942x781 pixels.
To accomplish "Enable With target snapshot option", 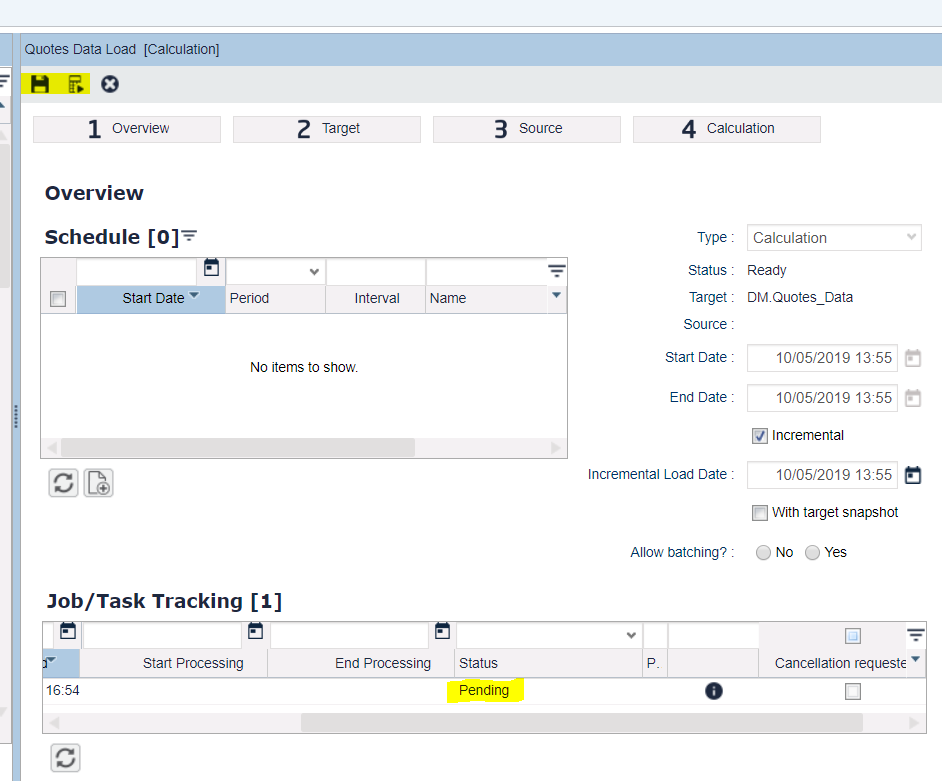I will click(760, 513).
